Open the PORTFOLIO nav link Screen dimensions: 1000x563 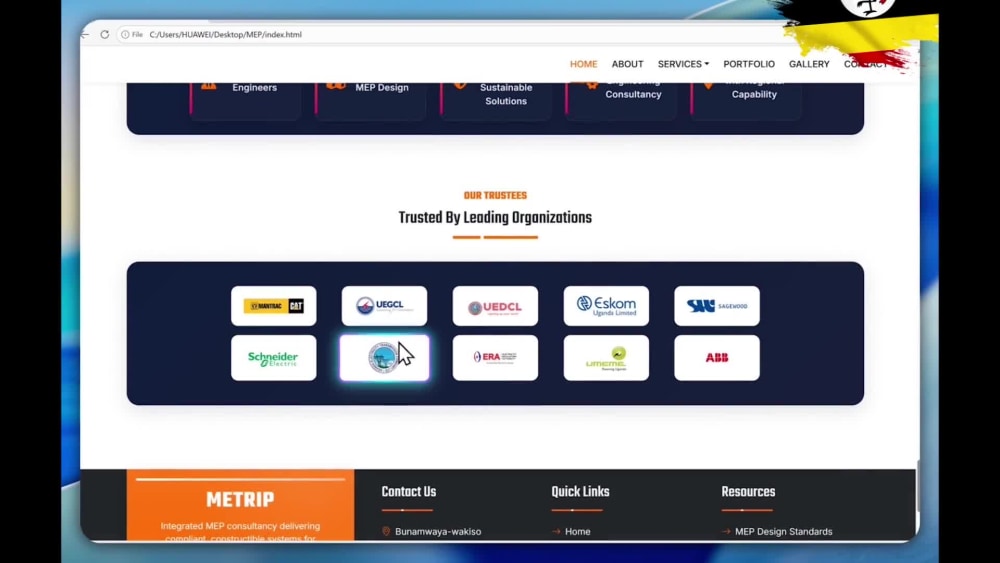749,64
